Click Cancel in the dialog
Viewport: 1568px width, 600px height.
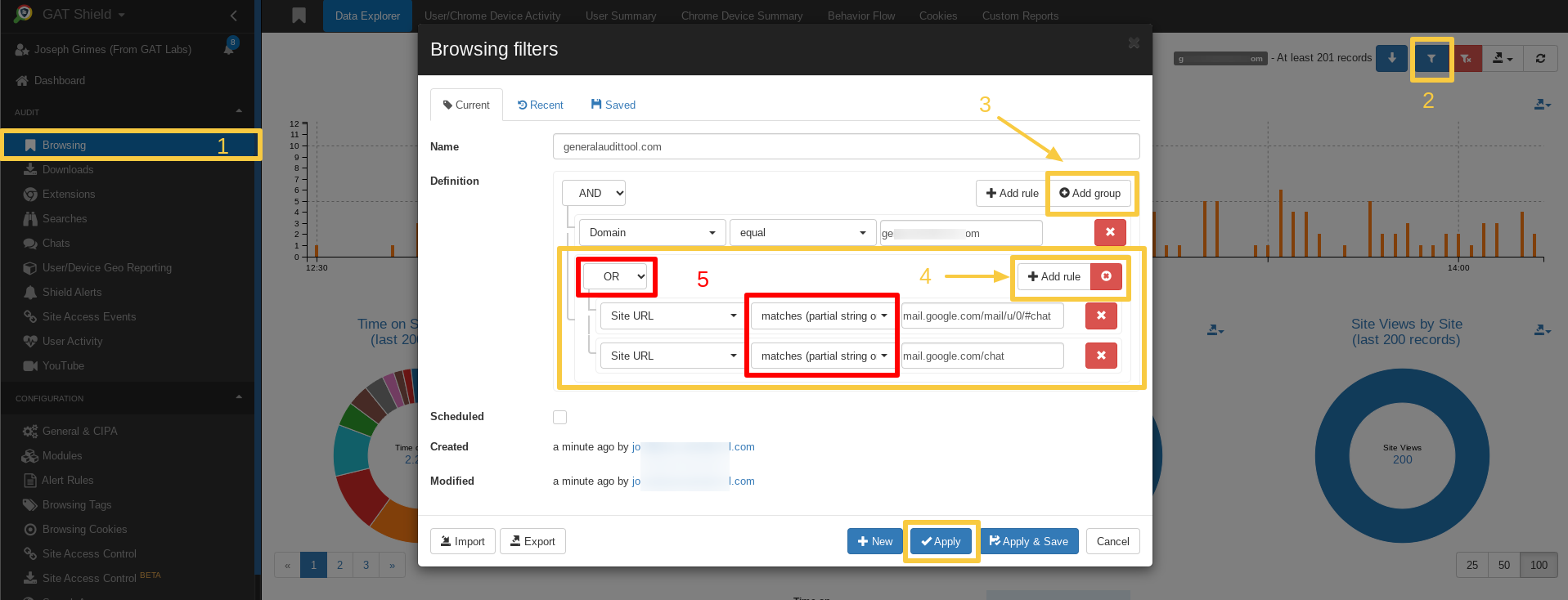coord(1112,541)
